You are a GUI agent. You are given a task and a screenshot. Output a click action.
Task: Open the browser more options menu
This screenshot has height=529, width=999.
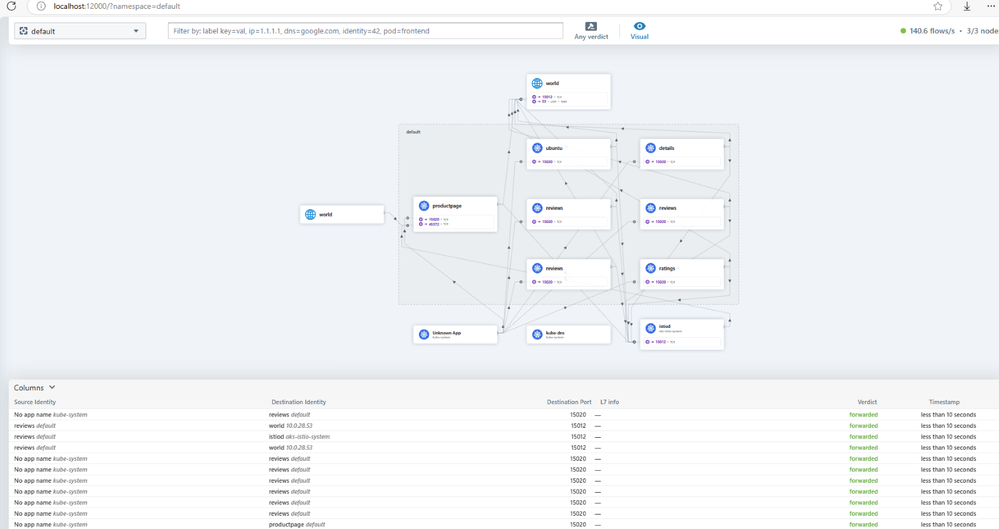click(x=989, y=6)
